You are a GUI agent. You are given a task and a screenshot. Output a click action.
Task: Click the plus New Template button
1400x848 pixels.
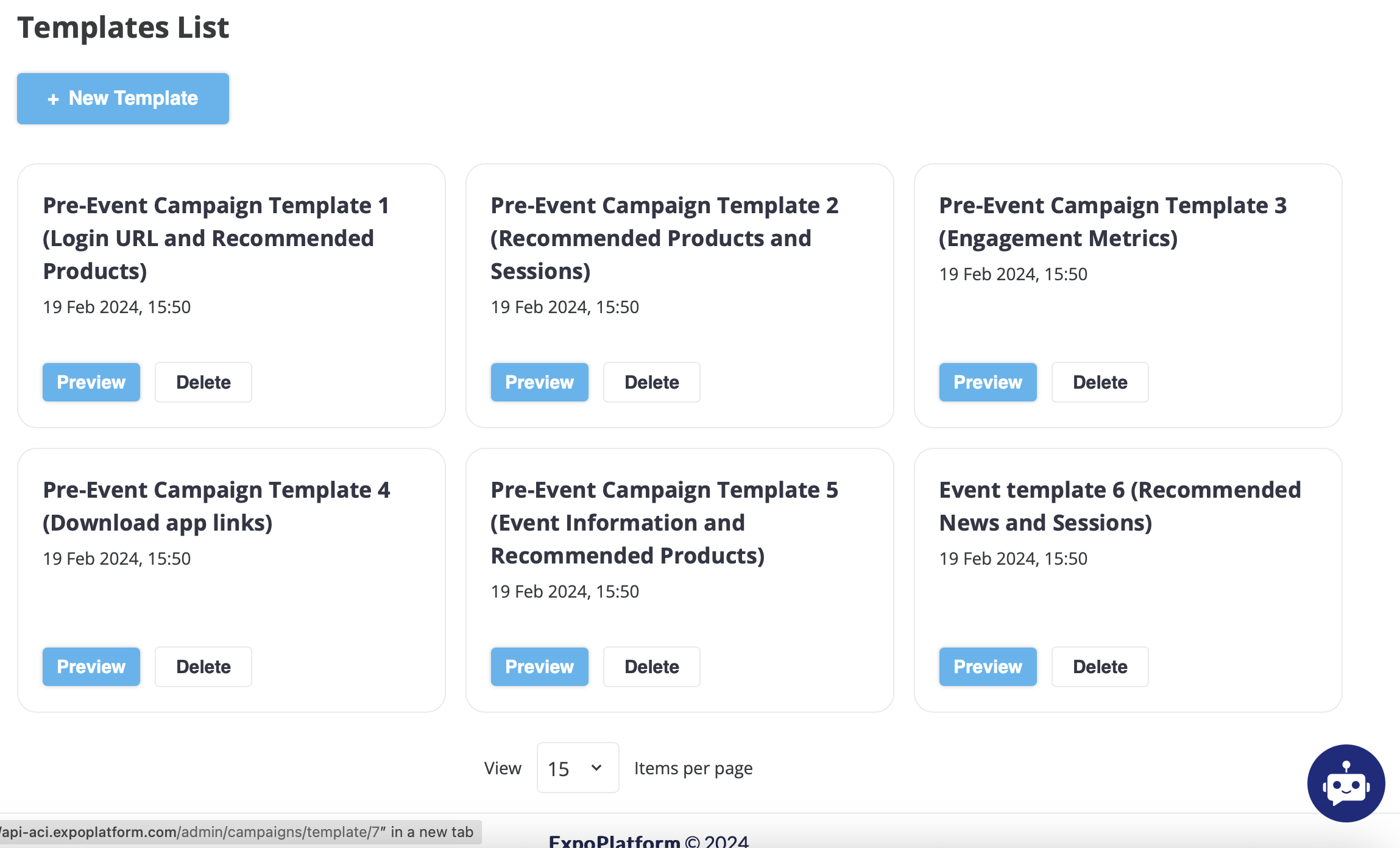click(123, 99)
